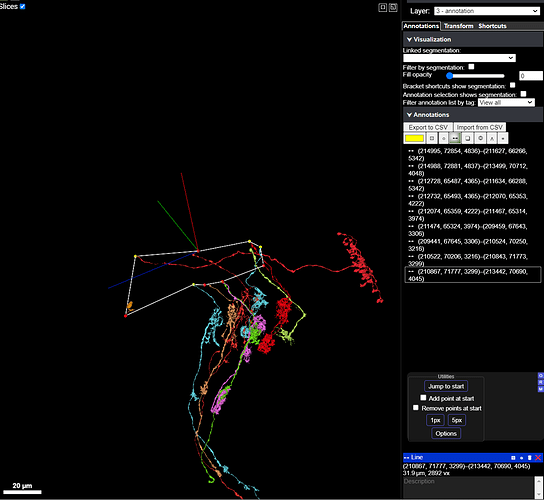Close the Line details panel with red X
544x500 pixels.
[x=538, y=458]
